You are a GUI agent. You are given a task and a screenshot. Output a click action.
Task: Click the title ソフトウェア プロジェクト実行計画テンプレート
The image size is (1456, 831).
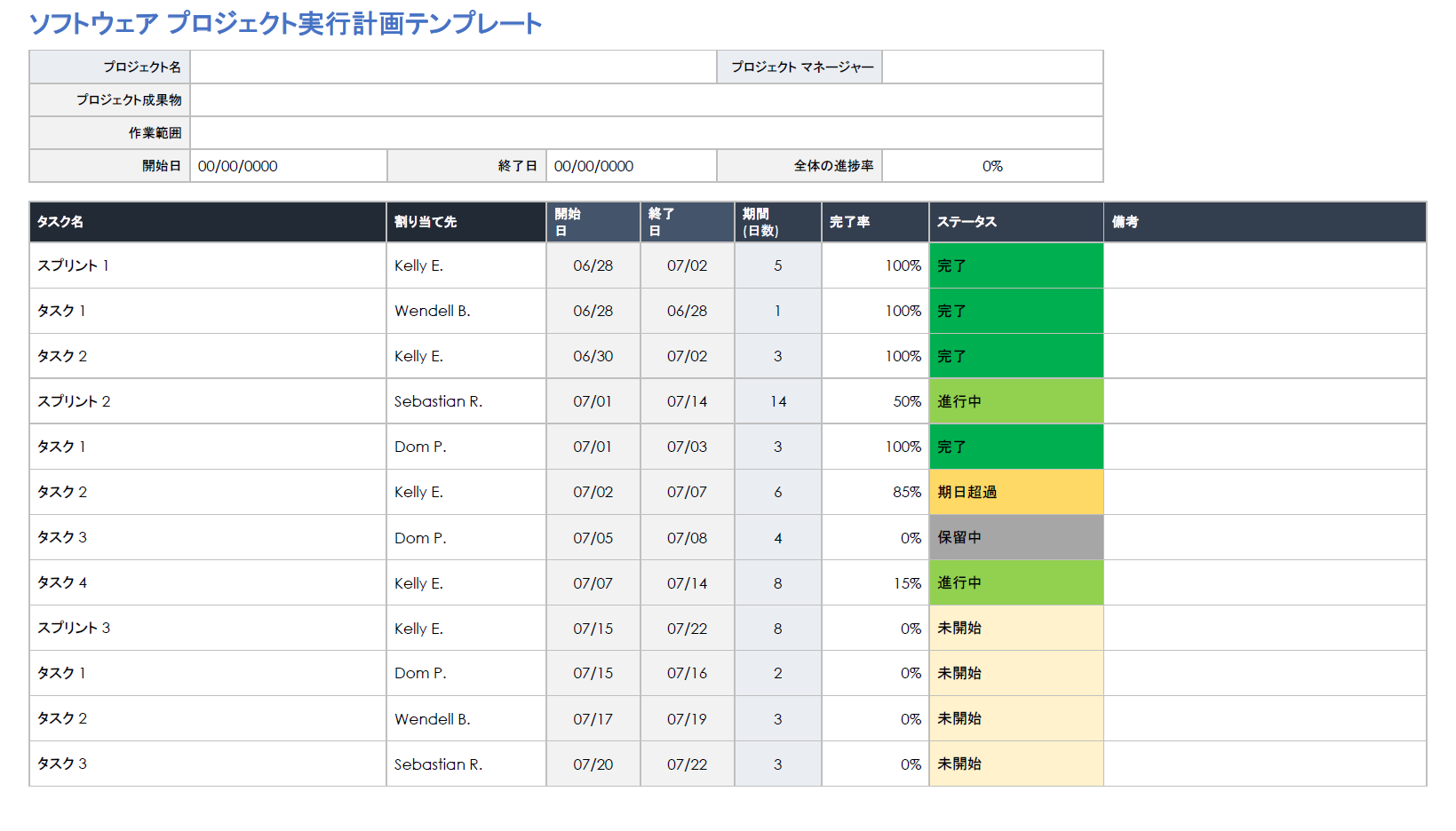click(286, 23)
